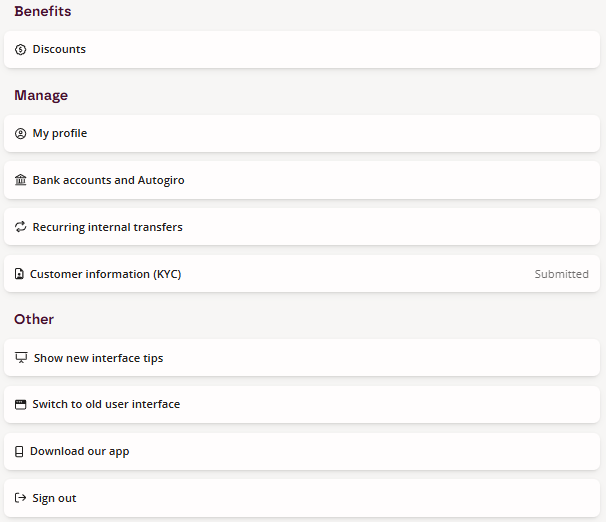The width and height of the screenshot is (606, 522).
Task: Click the dollar coin icon beside Discounts
Action: click(x=20, y=49)
